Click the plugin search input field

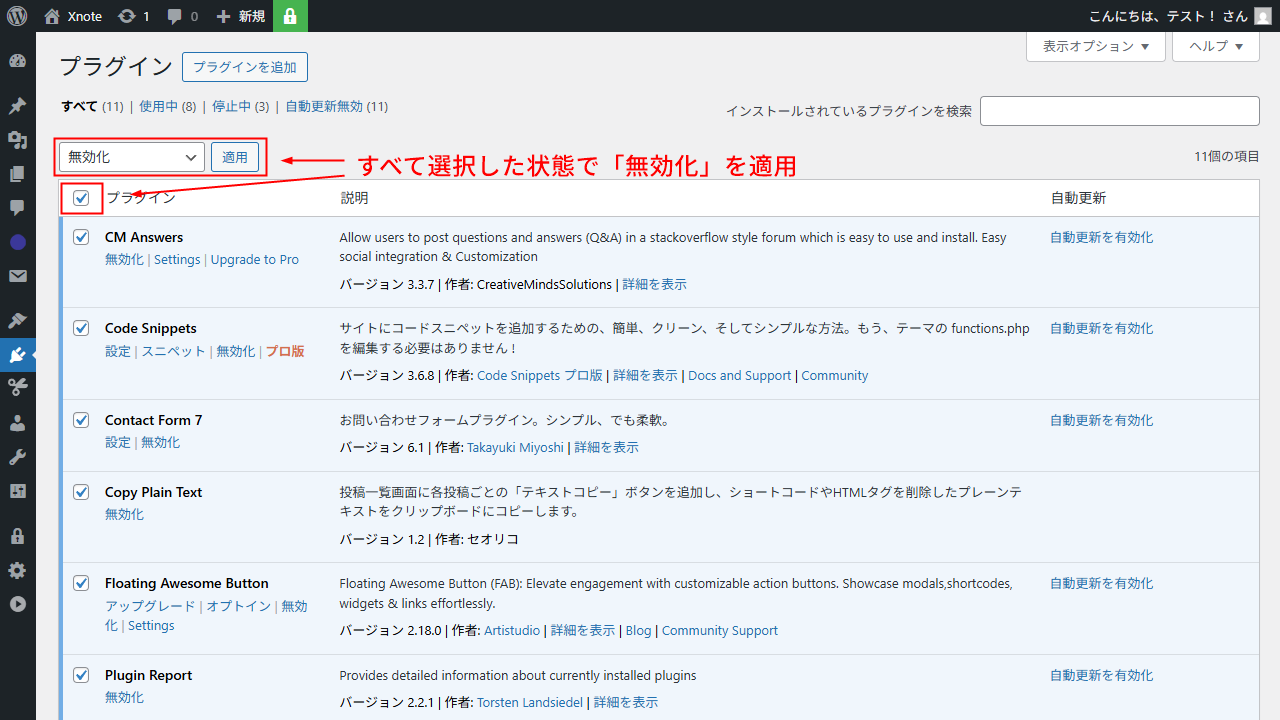(x=1120, y=111)
